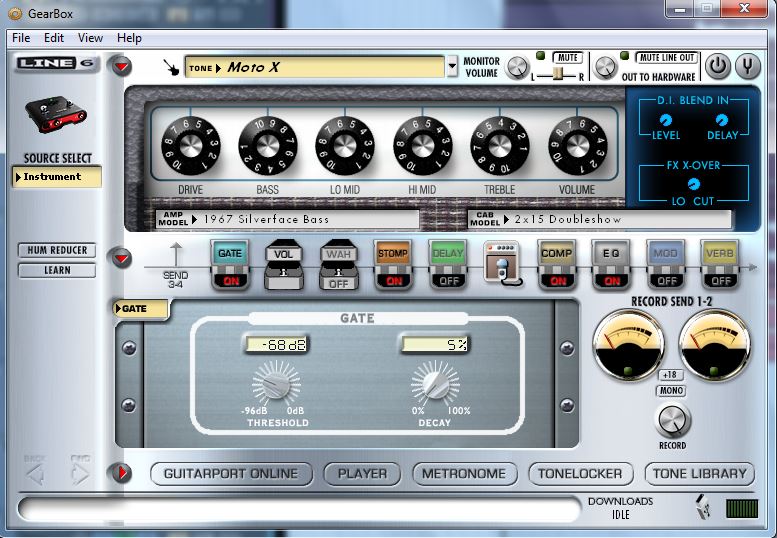Viewport: 777px width, 538px height.
Task: Collapse the effects panel red arrow
Action: [x=121, y=258]
